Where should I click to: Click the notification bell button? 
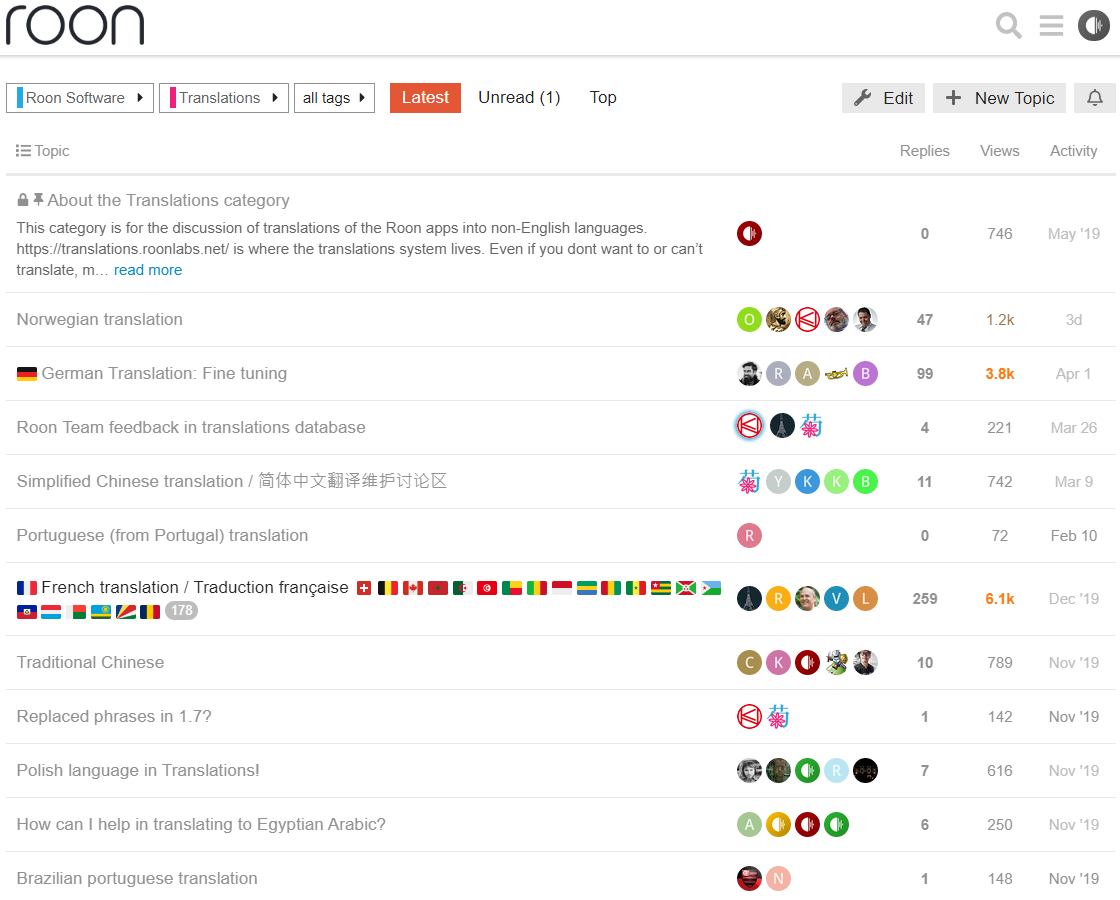coord(1094,98)
